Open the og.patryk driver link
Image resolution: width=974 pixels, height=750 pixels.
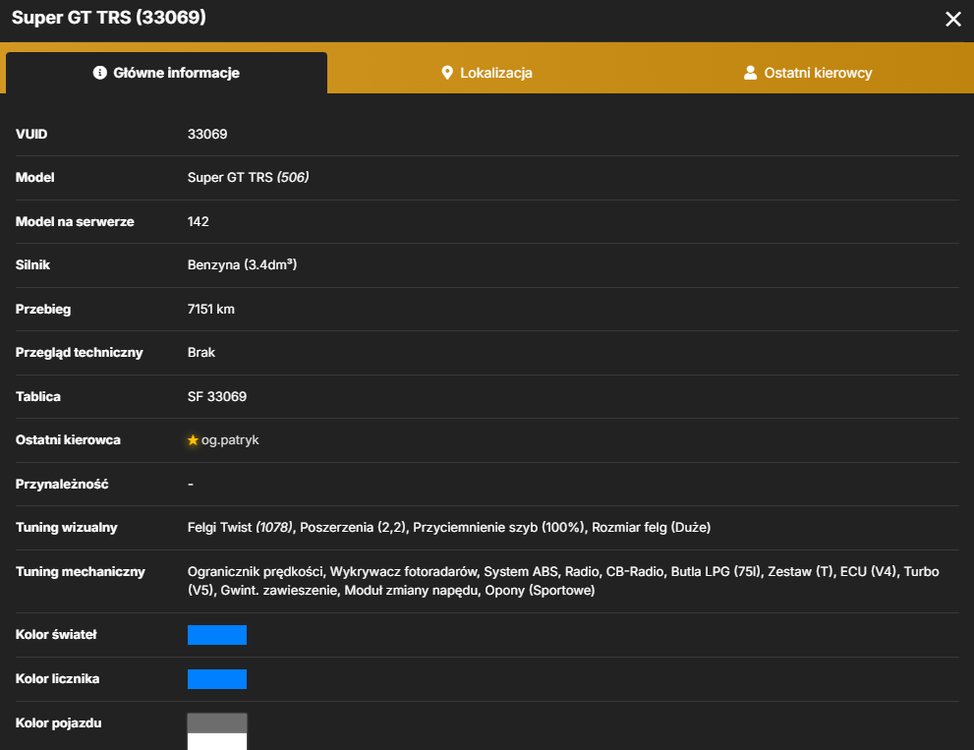click(230, 440)
